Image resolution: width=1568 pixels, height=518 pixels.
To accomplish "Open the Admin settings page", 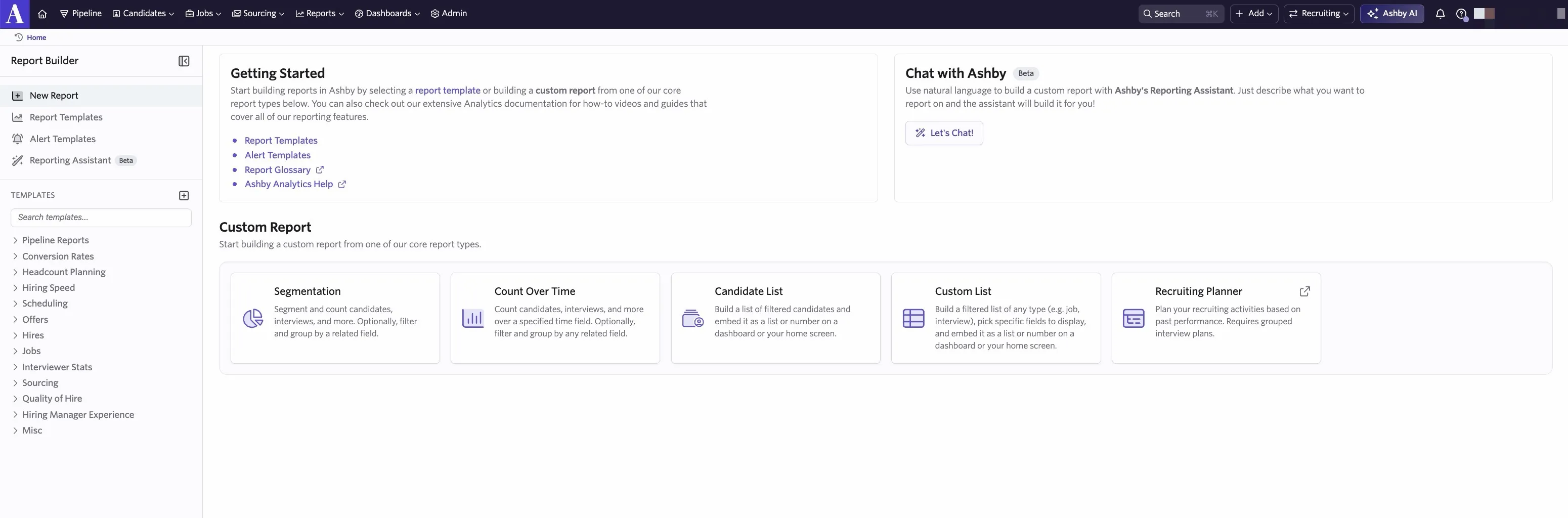I will tap(449, 13).
